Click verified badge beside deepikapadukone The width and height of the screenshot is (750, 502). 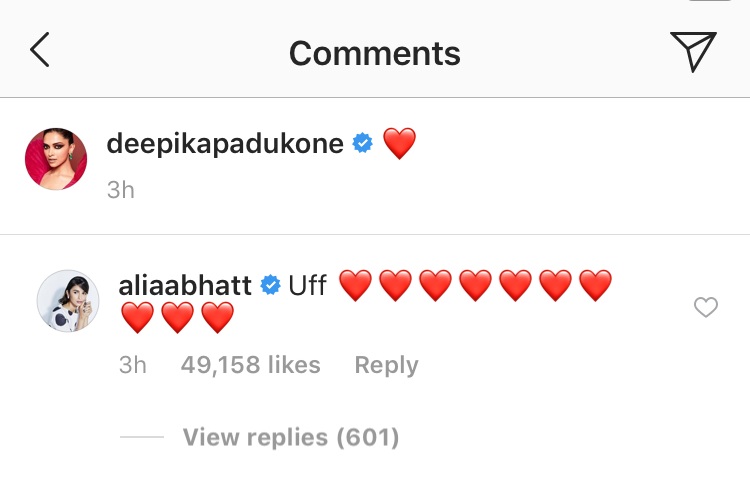[x=363, y=144]
